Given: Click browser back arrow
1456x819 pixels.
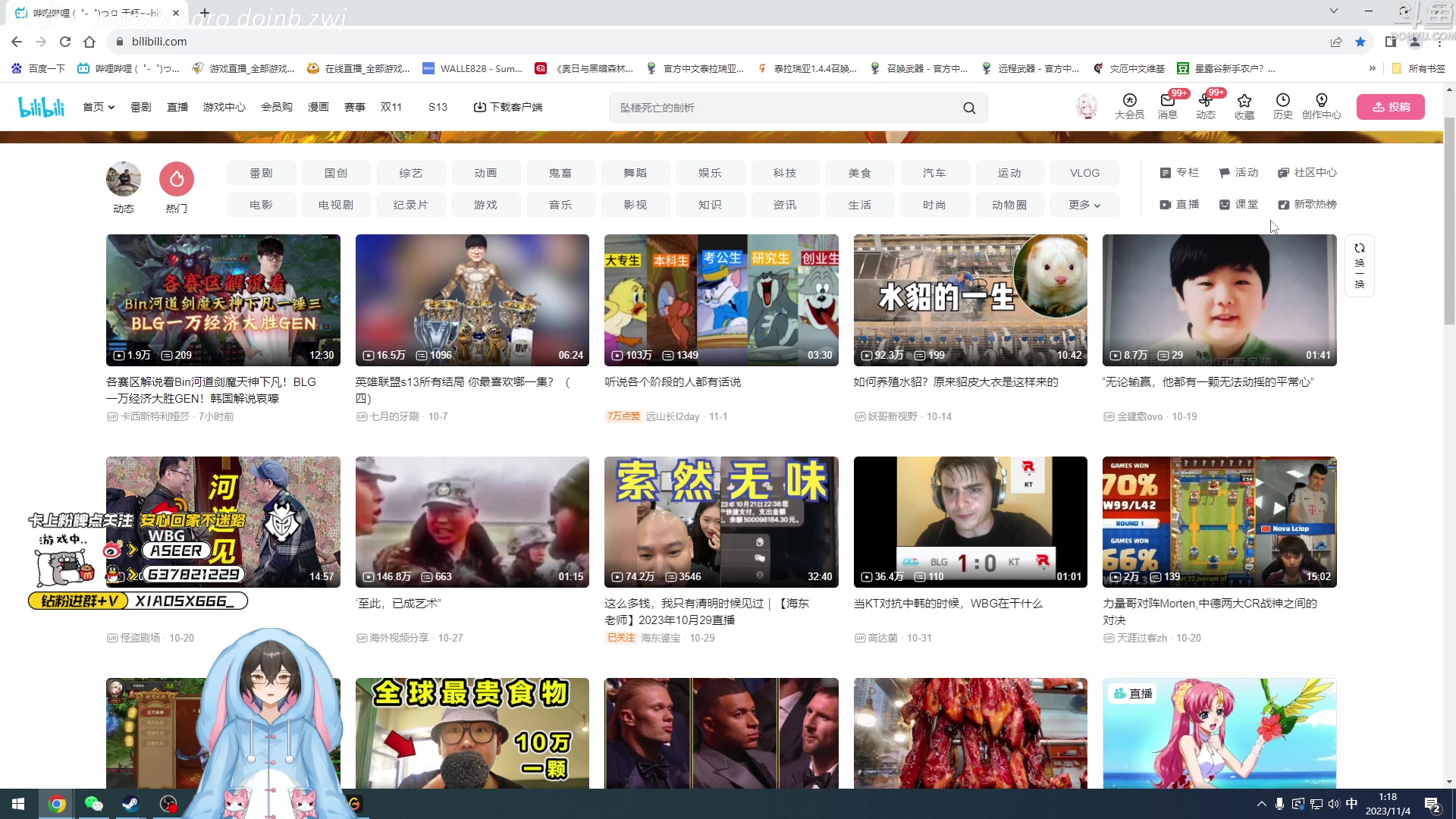Looking at the screenshot, I should pyautogui.click(x=17, y=42).
